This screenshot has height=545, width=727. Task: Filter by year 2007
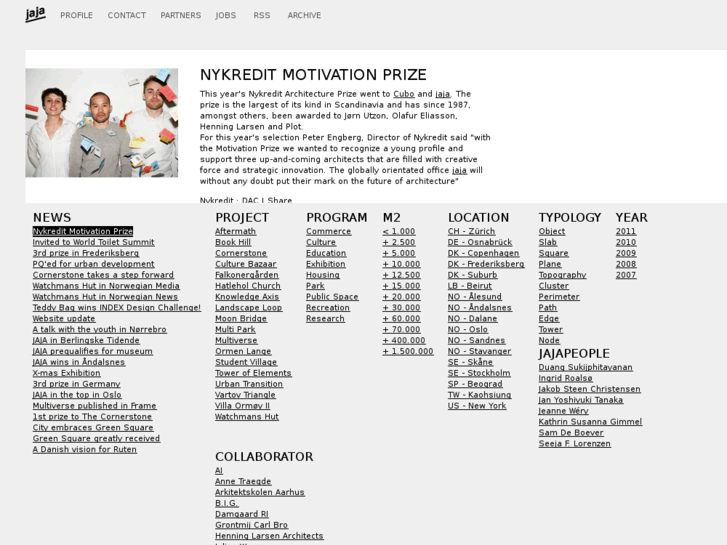626,275
